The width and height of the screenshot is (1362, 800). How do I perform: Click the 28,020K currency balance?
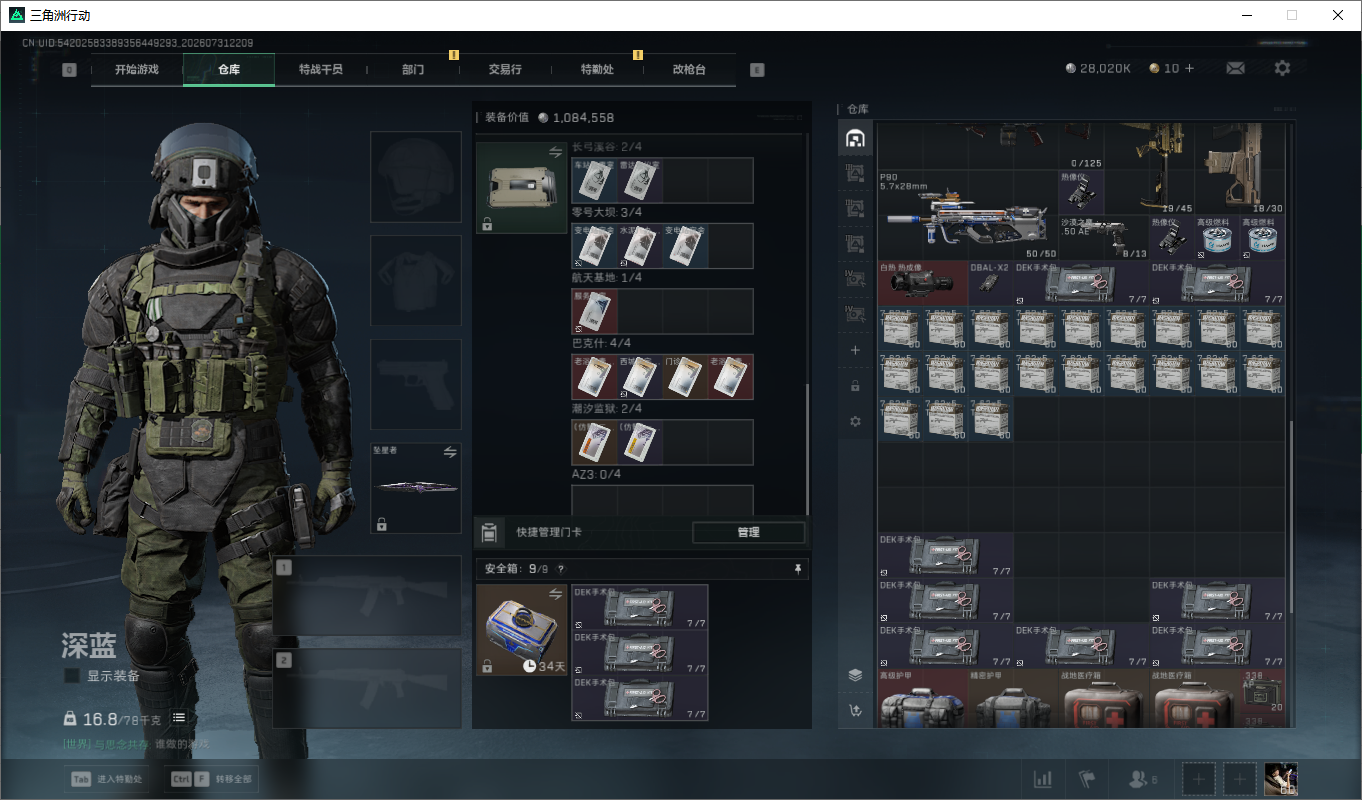coord(1098,68)
